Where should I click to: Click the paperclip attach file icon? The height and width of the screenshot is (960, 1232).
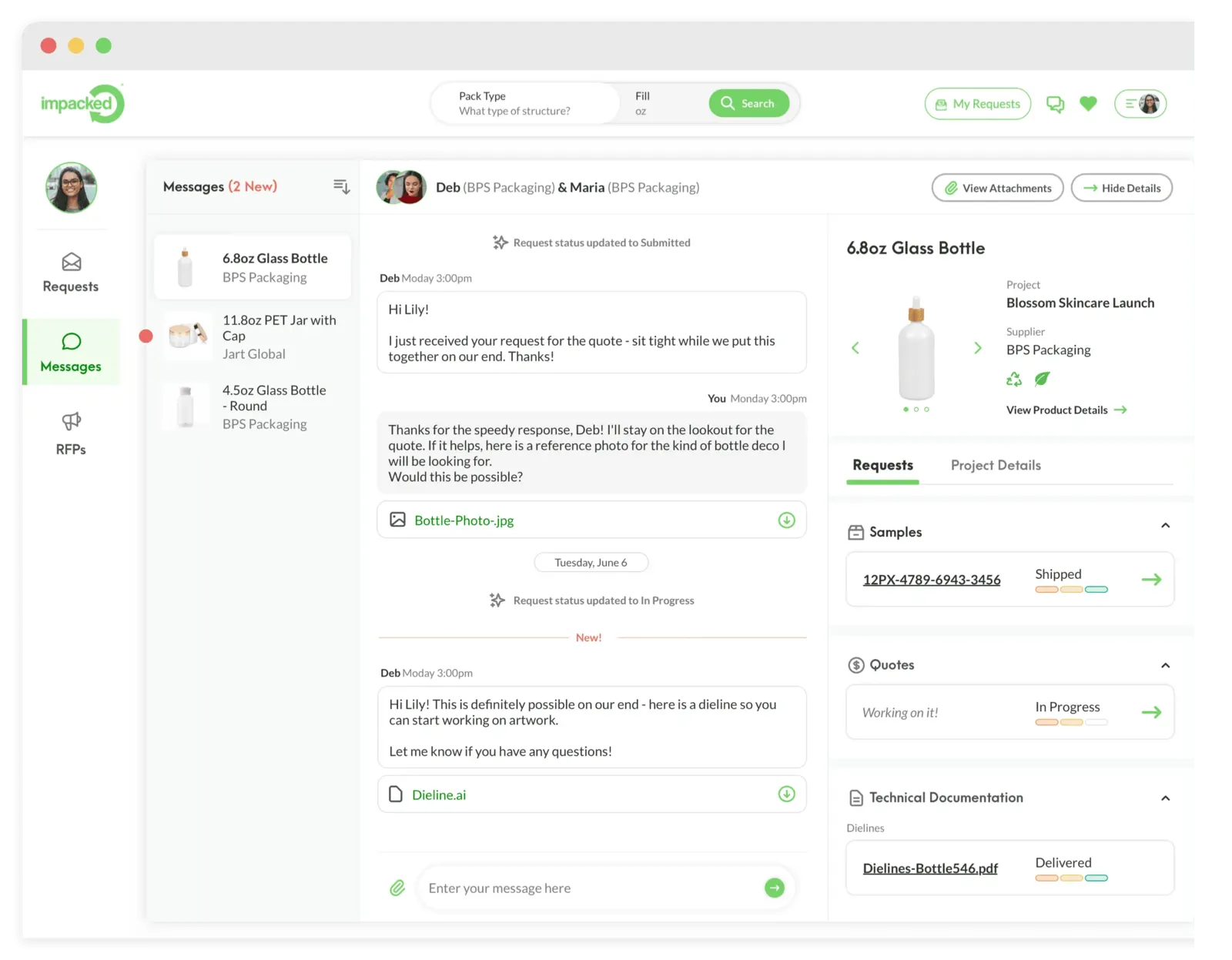[397, 888]
